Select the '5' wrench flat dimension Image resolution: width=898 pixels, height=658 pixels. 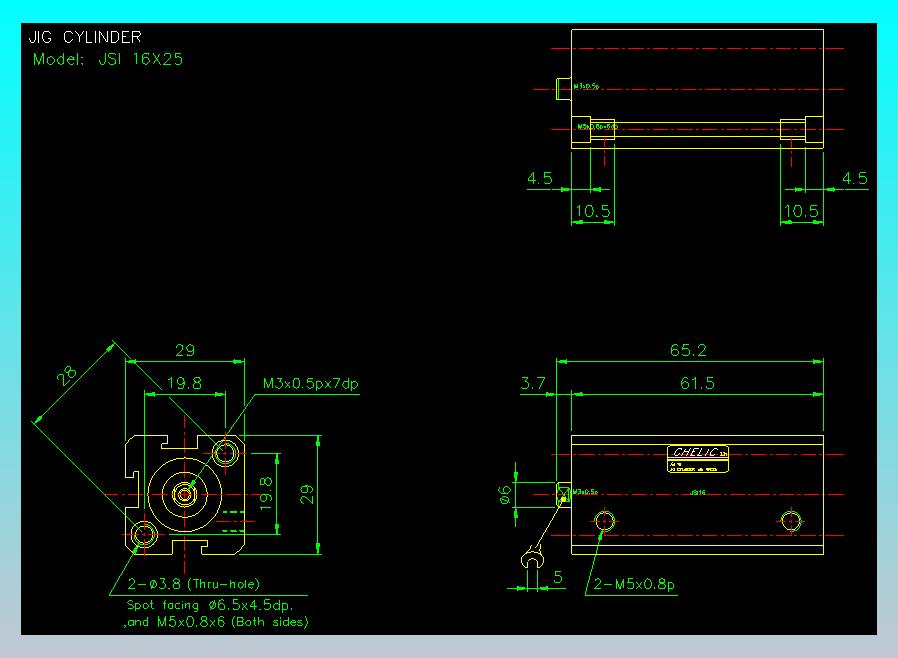pos(558,577)
